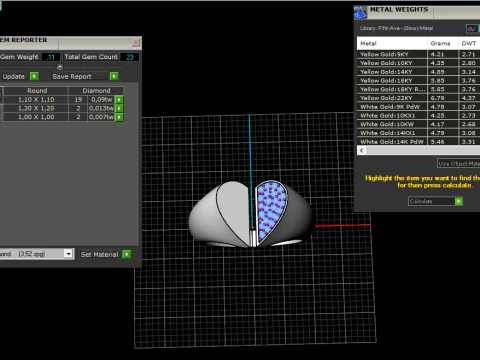
Task: Click green arrow on the 1,20 X 1,20 row
Action: [x=119, y=108]
